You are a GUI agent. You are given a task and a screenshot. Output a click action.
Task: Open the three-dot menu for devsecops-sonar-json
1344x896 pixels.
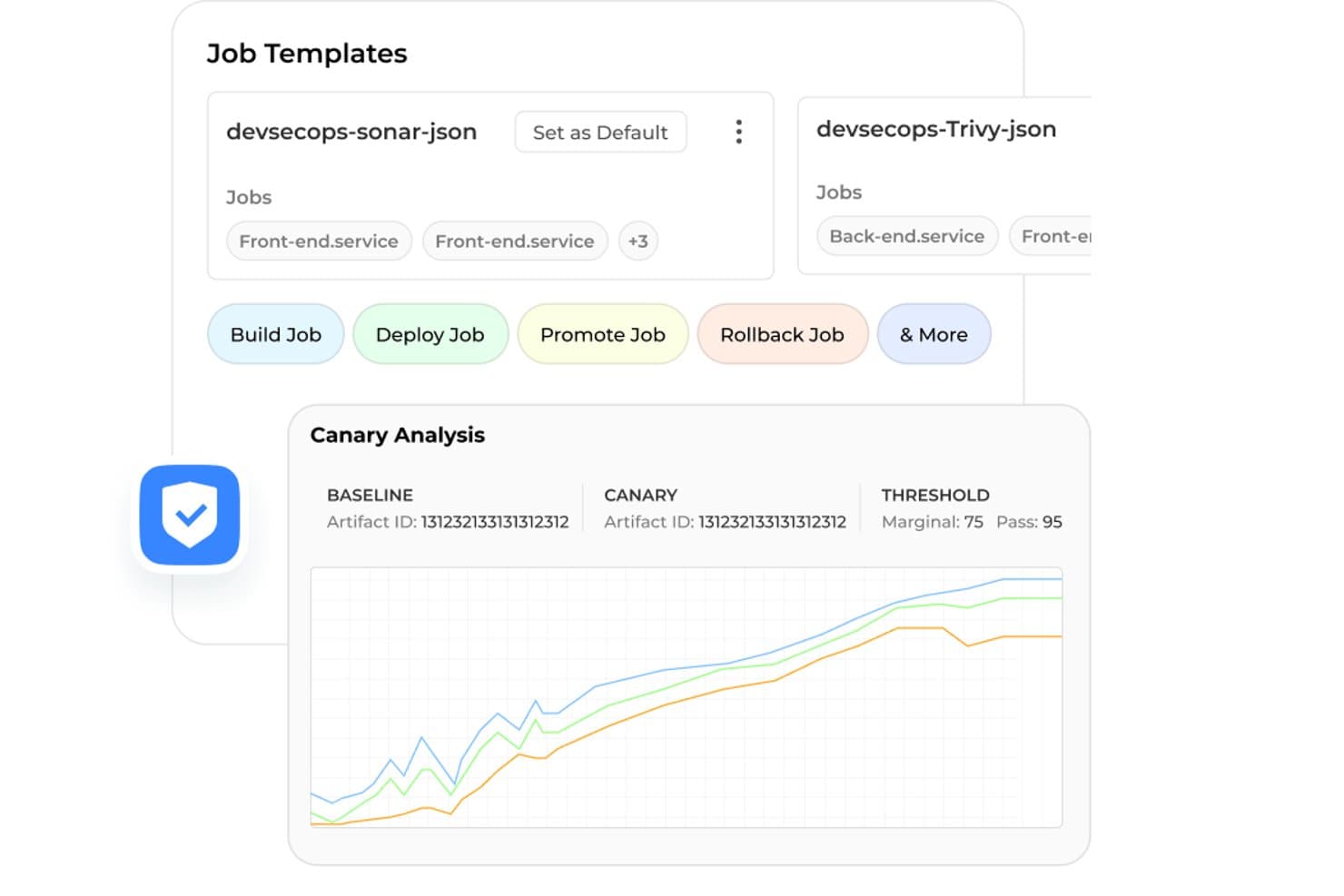point(739,133)
